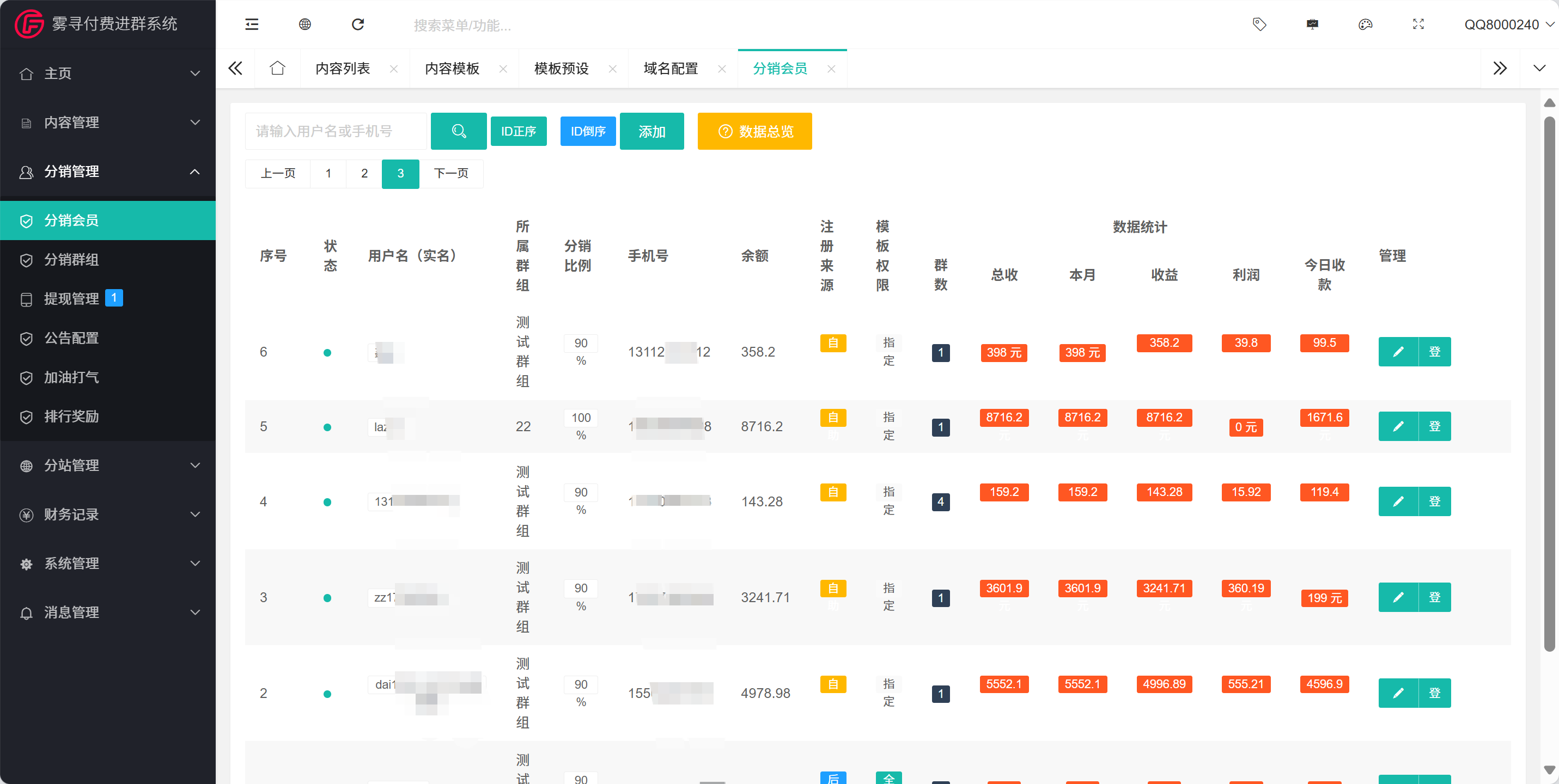
Task: Click the 3241.71 余额 balance cell
Action: (x=765, y=598)
